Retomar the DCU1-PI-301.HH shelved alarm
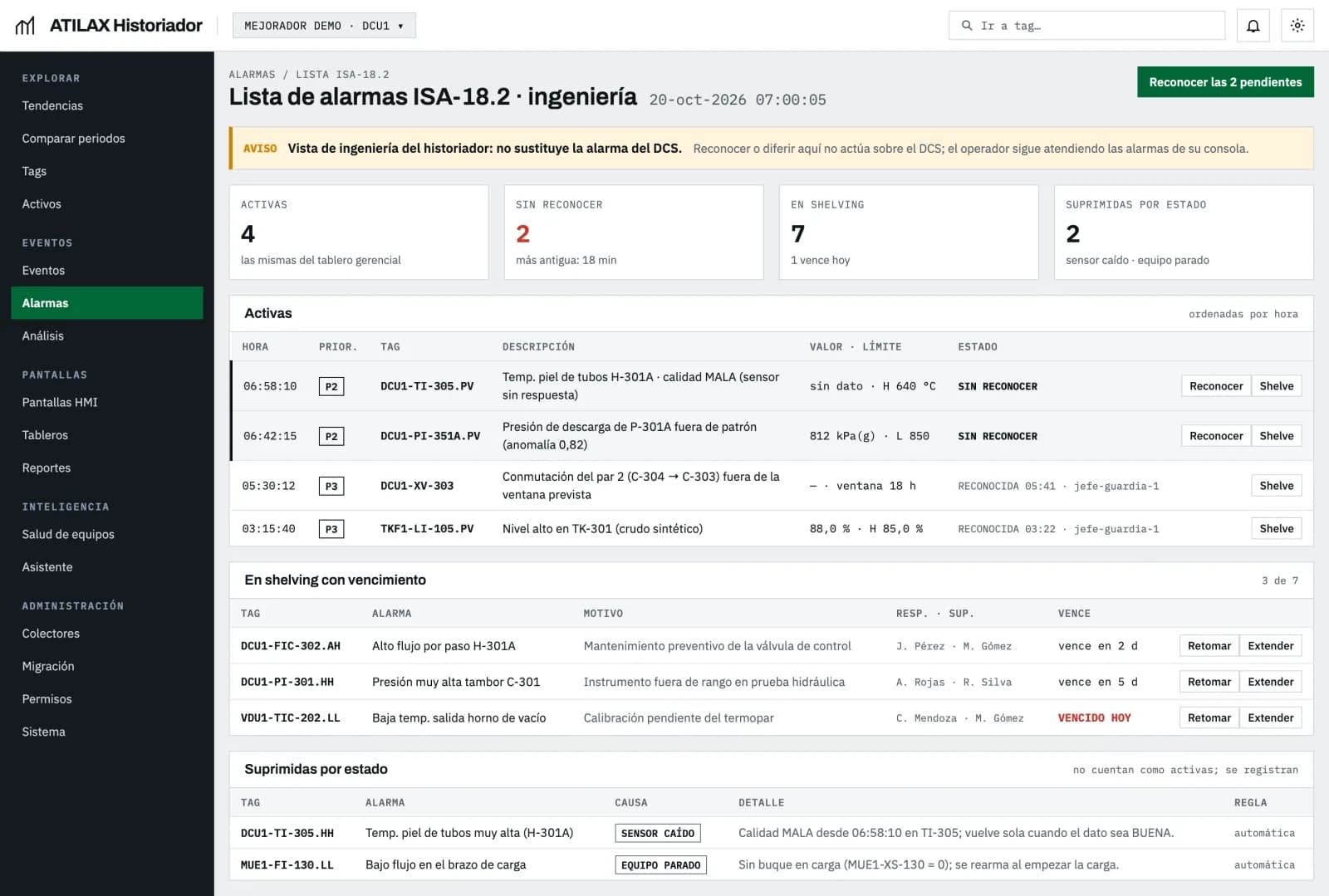This screenshot has height=896, width=1329. (1209, 682)
